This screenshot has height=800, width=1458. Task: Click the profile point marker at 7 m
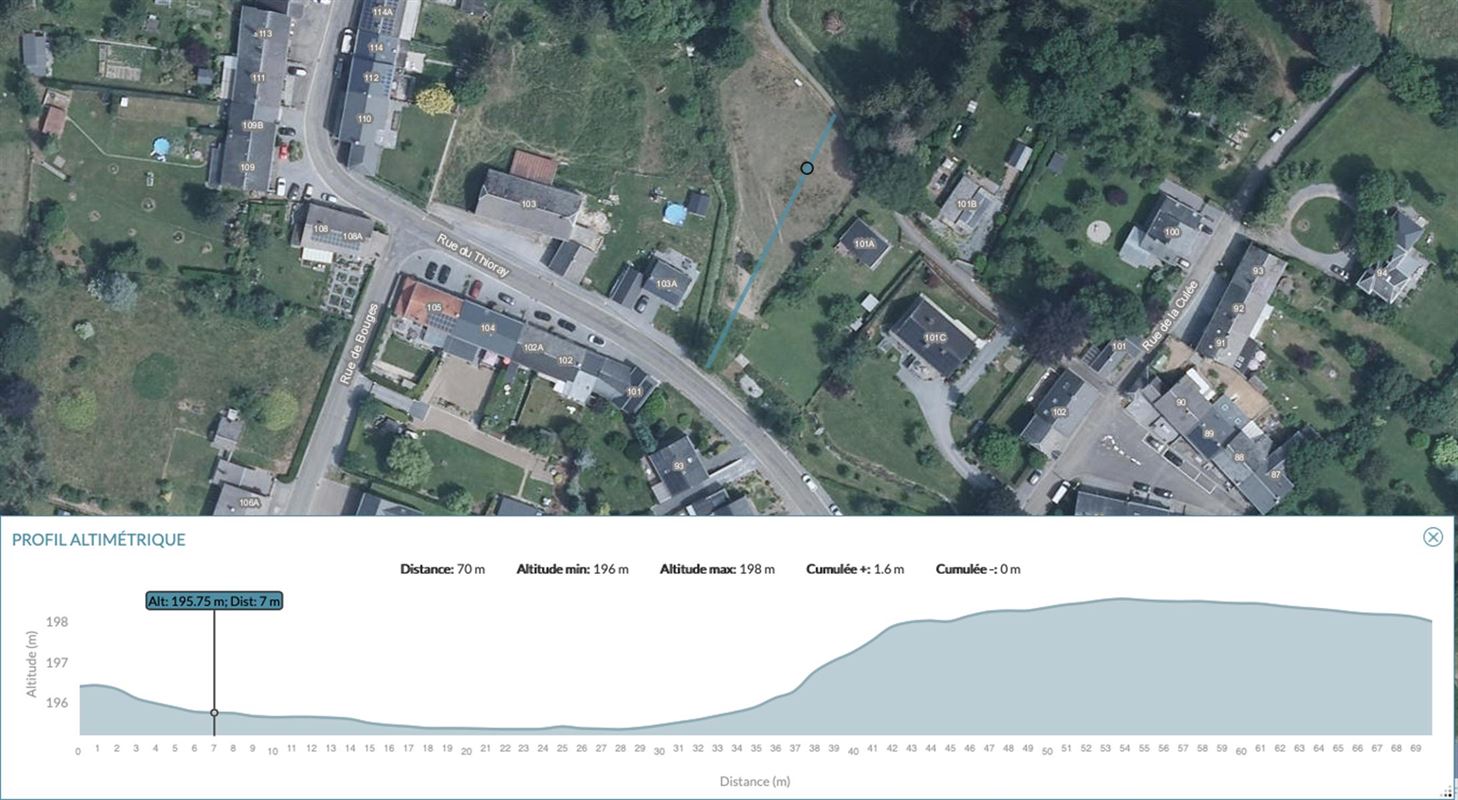tap(214, 713)
